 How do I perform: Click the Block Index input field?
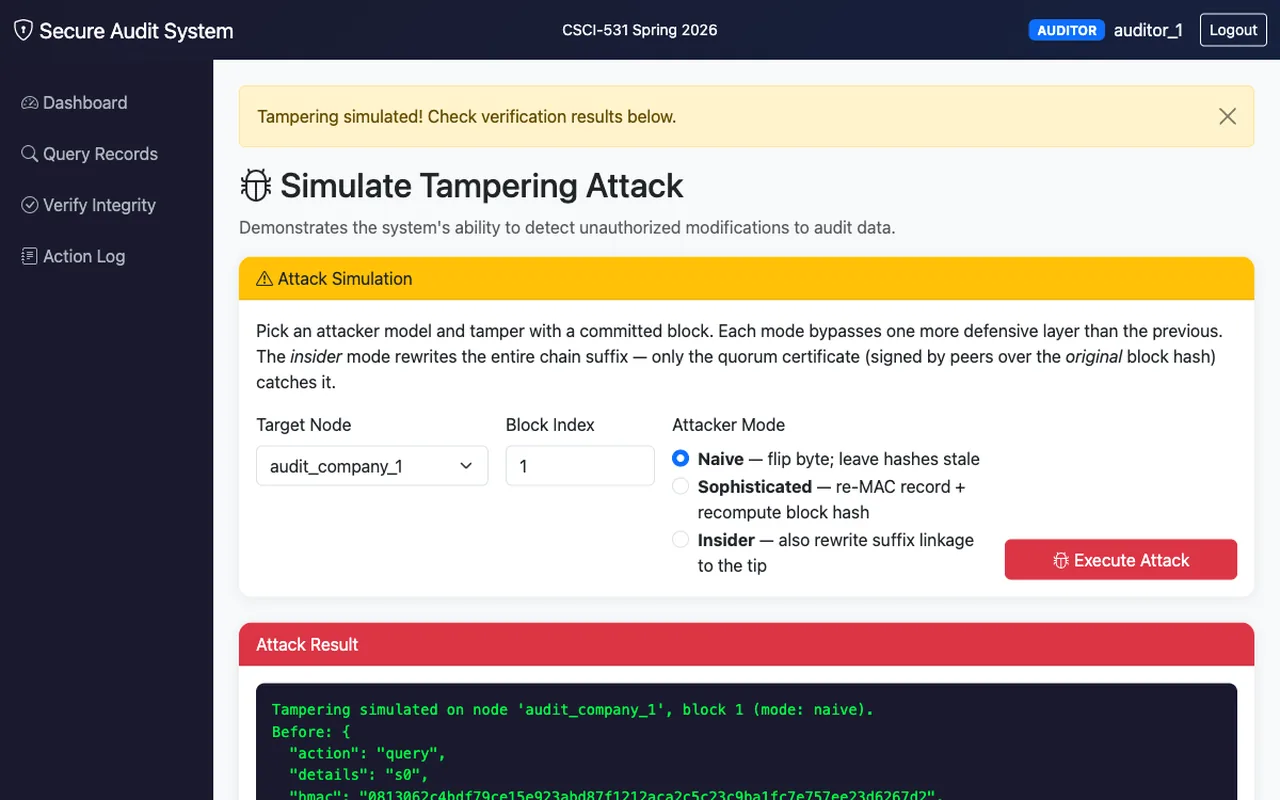[x=580, y=466]
